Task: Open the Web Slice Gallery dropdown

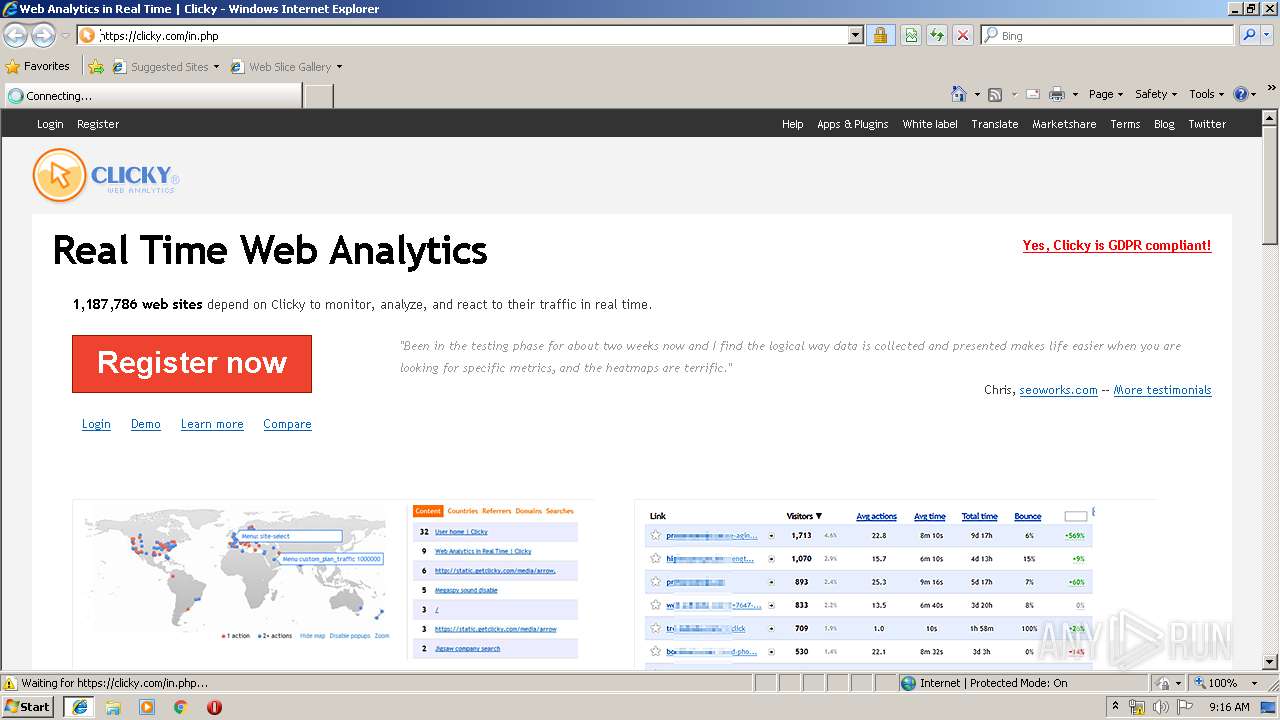Action: [339, 67]
